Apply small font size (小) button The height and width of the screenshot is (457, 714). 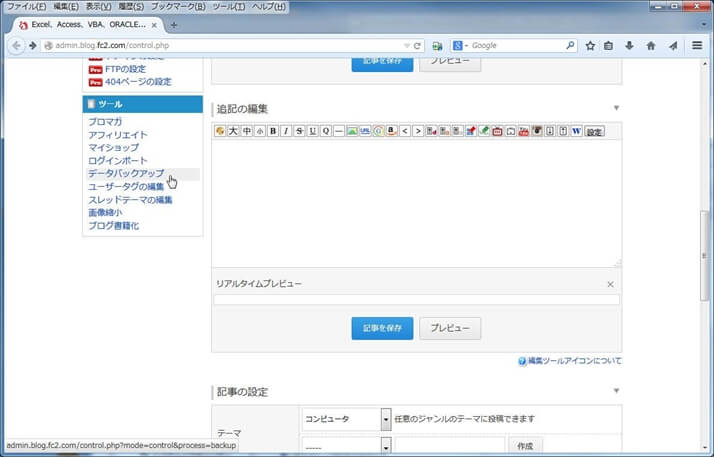click(x=260, y=131)
